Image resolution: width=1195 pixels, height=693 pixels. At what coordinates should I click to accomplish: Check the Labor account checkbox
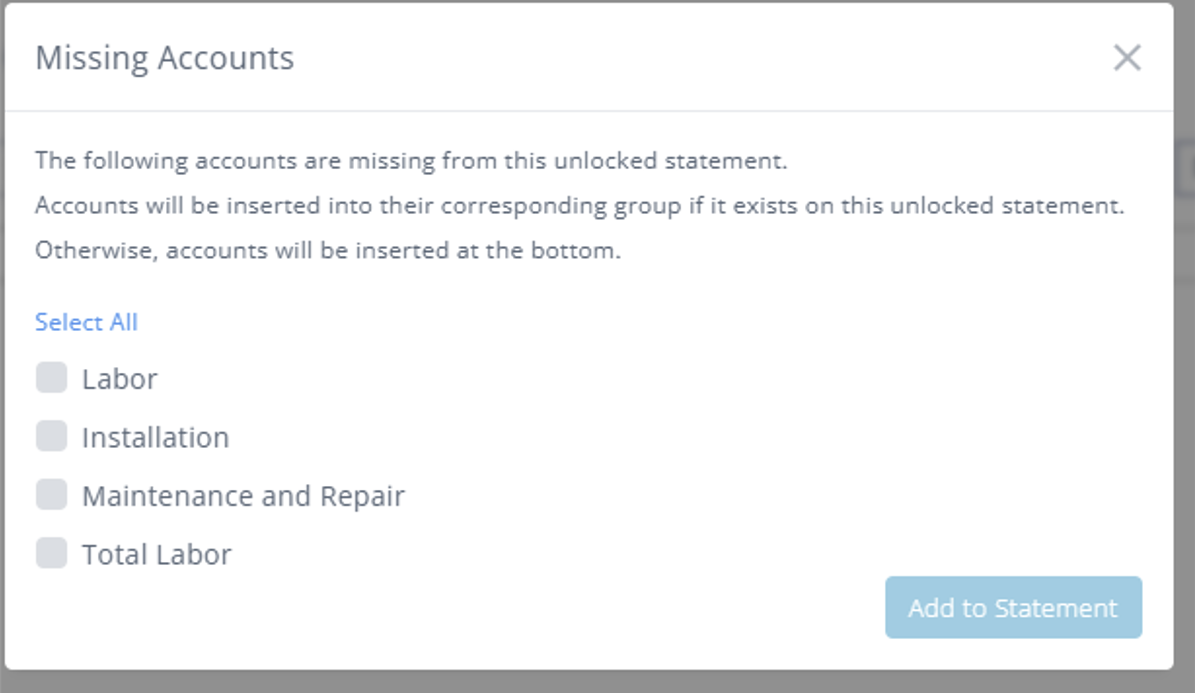pyautogui.click(x=51, y=378)
